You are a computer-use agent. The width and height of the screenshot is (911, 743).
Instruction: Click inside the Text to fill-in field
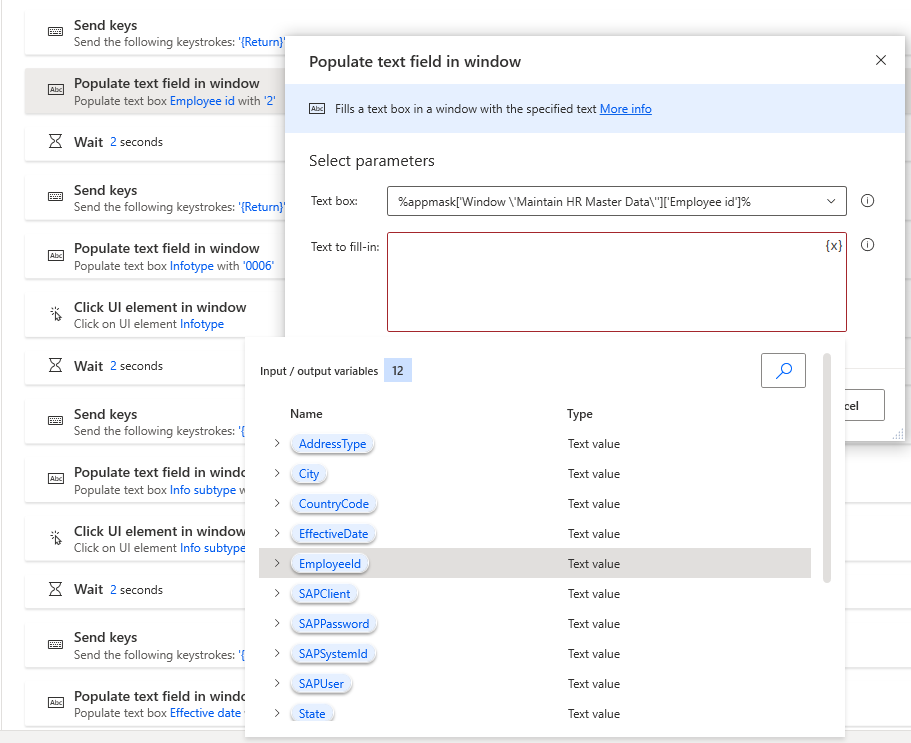pyautogui.click(x=616, y=282)
